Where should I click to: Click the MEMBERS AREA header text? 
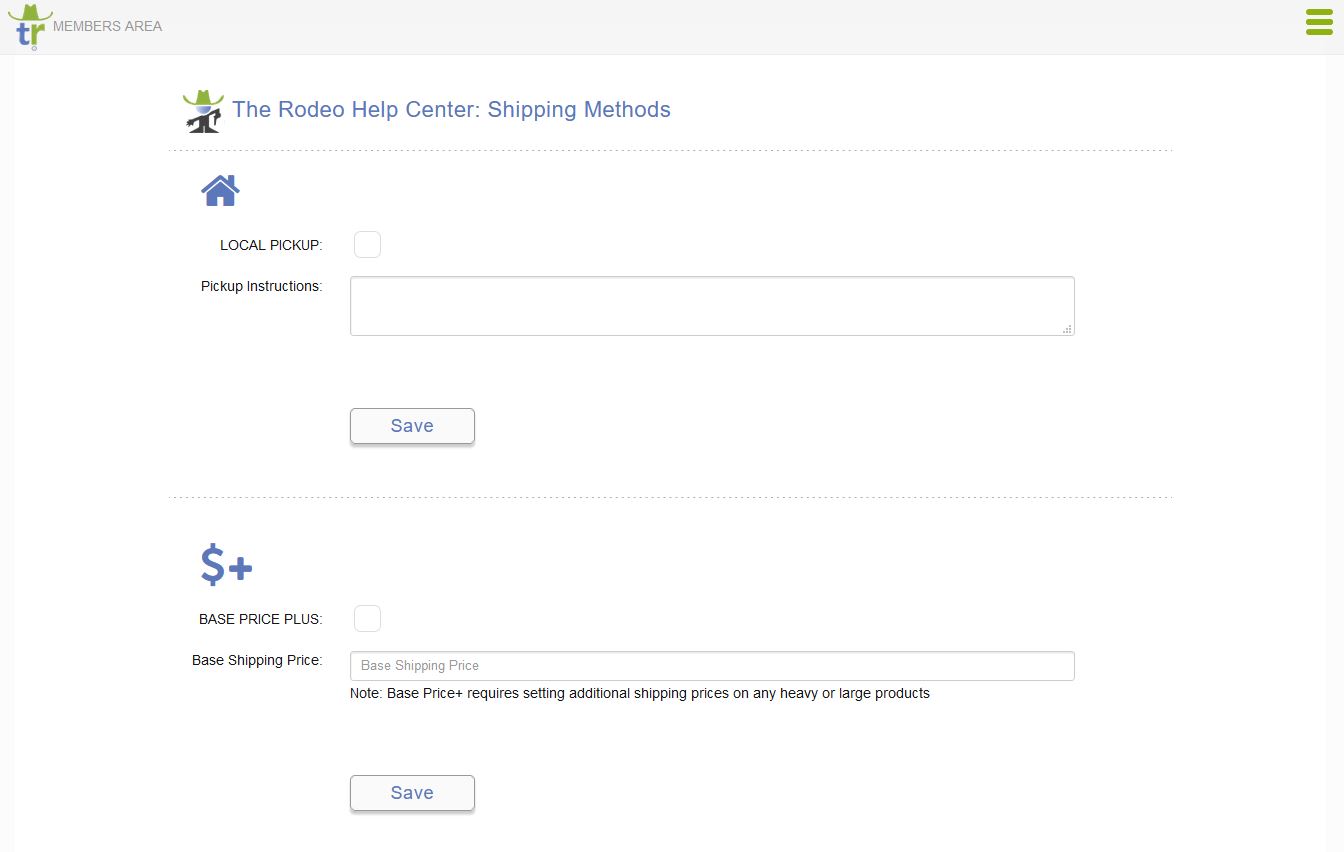point(107,26)
